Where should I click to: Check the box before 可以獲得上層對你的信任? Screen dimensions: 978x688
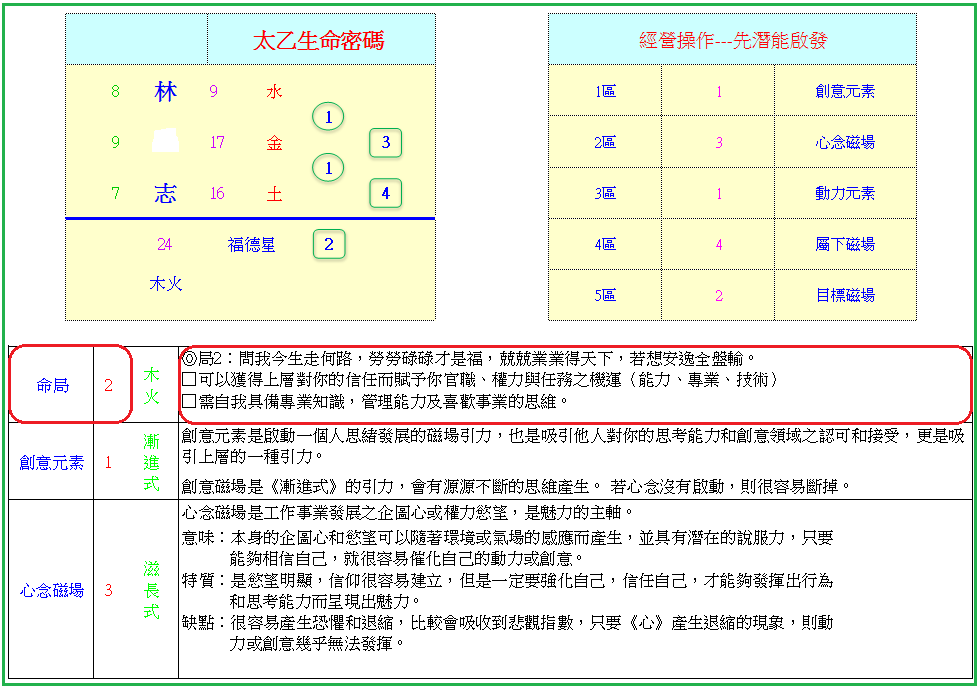(189, 380)
